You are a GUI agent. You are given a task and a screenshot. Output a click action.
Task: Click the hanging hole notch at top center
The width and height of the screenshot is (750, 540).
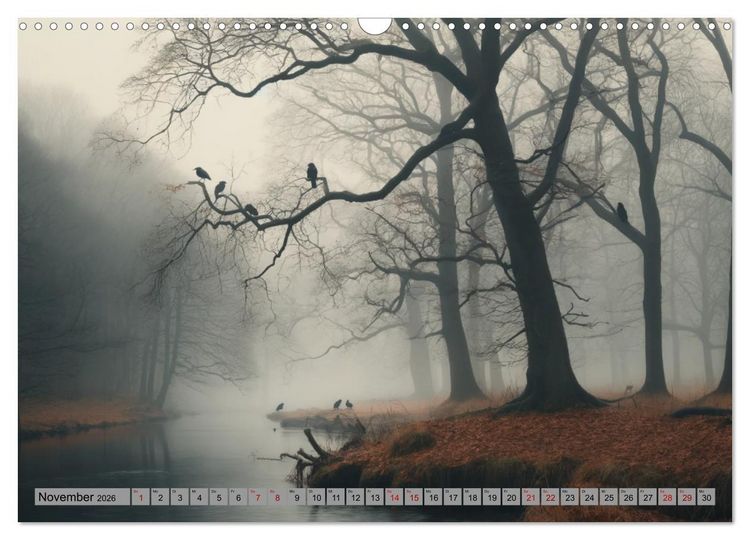[375, 25]
